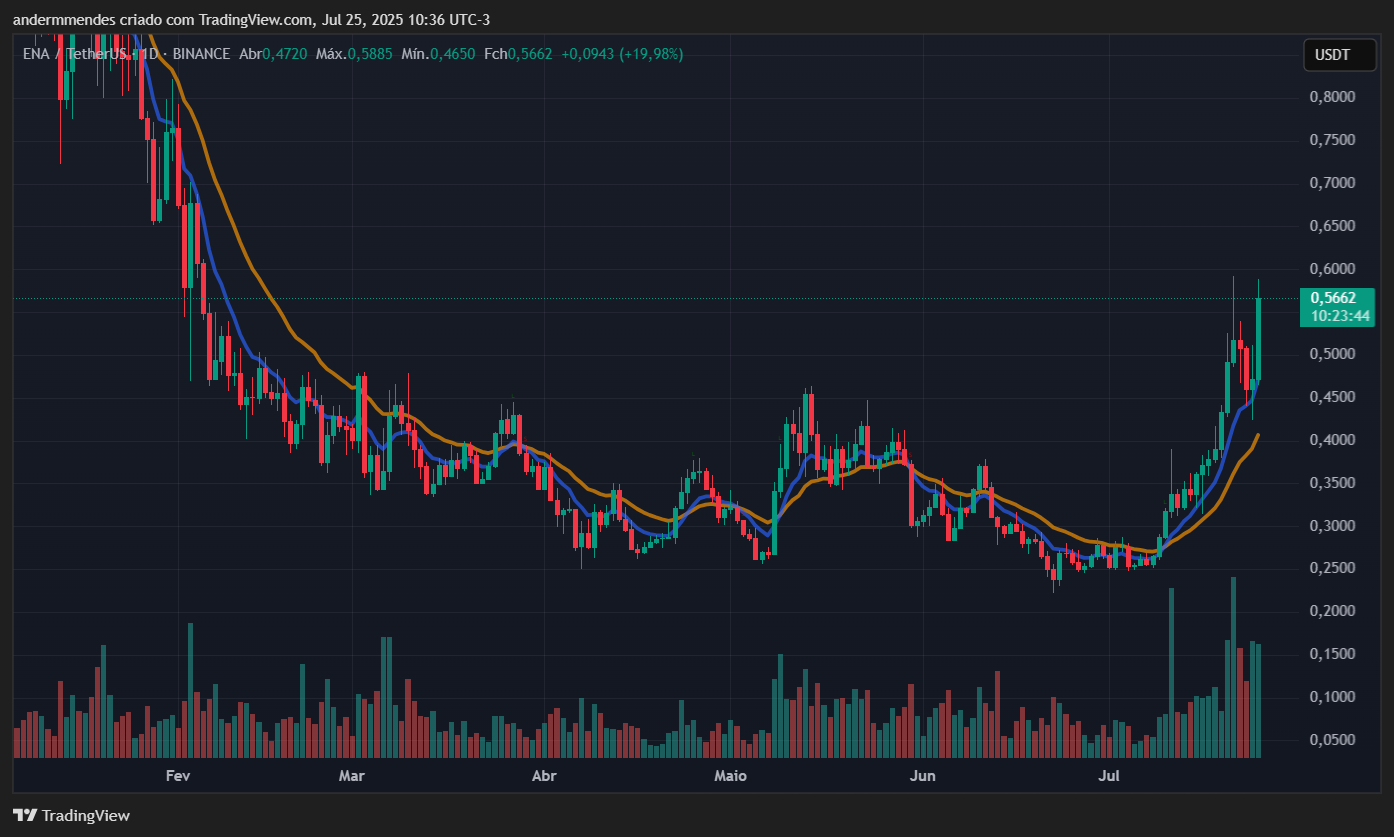The width and height of the screenshot is (1394, 837).
Task: Click the ENA / TetherUS symbol title
Action: (75, 54)
